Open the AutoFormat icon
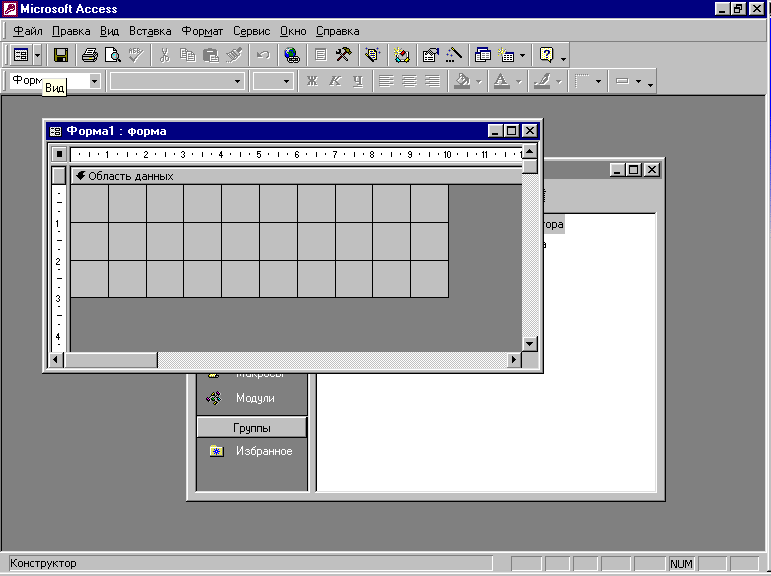771x576 pixels. tap(373, 55)
